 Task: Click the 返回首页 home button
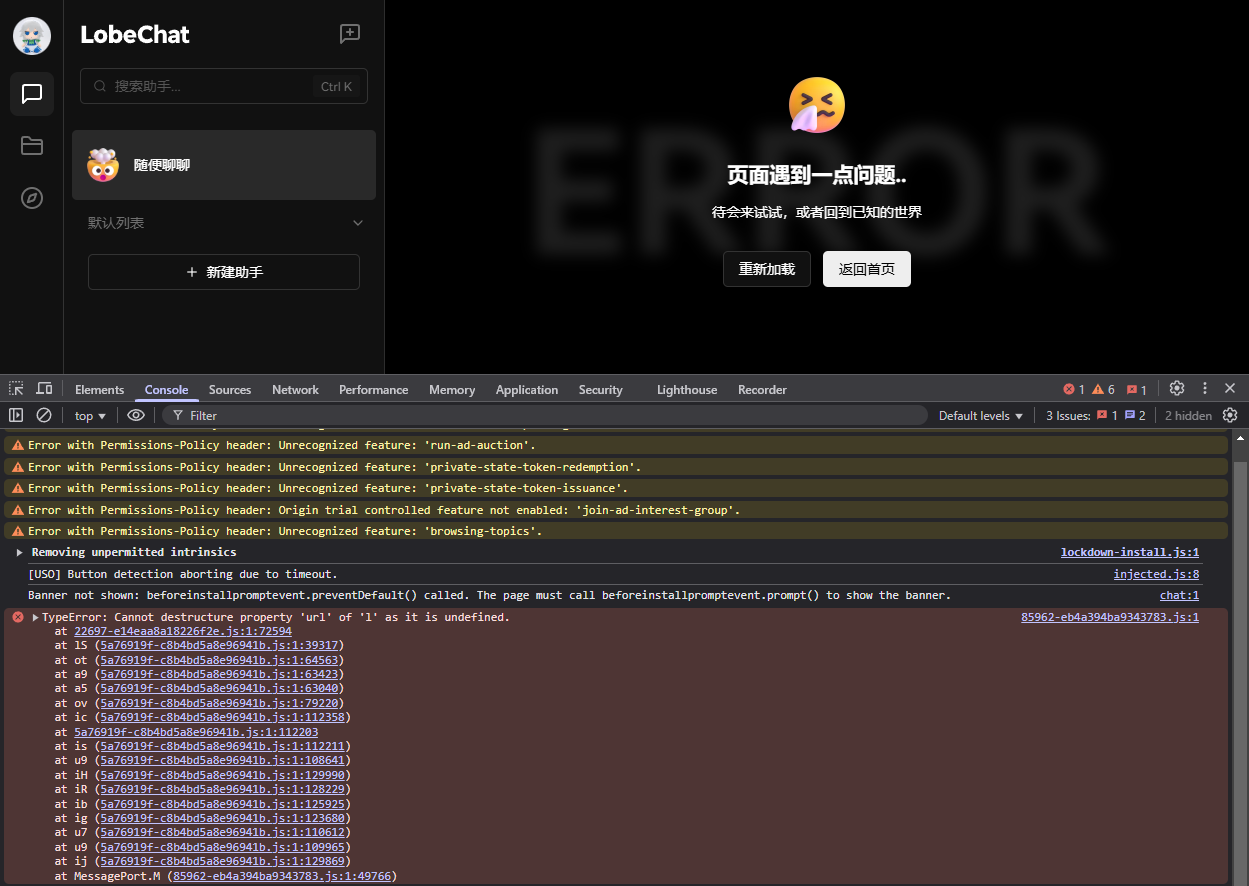pyautogui.click(x=867, y=269)
